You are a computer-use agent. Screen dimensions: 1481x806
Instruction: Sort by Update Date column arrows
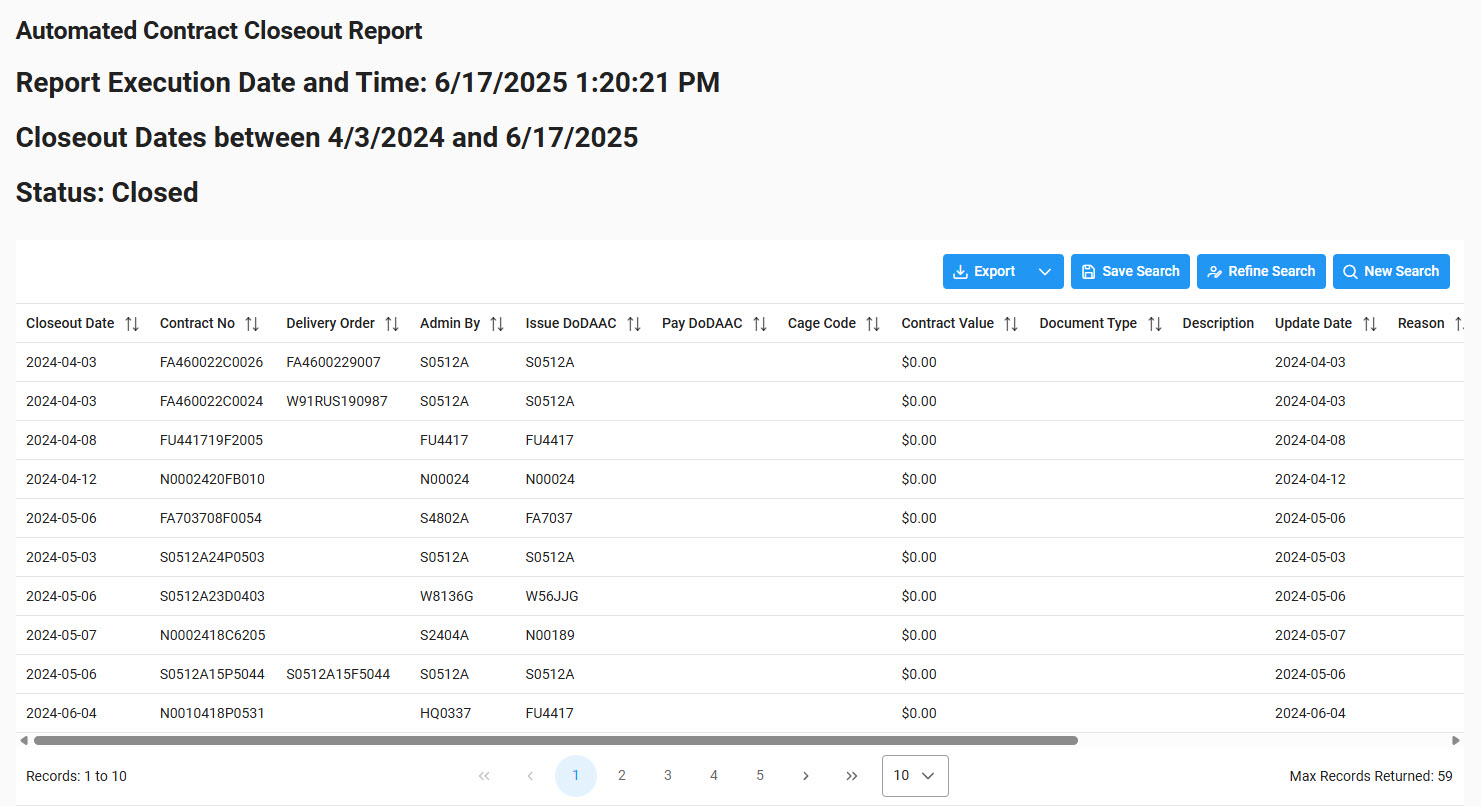pos(1369,324)
